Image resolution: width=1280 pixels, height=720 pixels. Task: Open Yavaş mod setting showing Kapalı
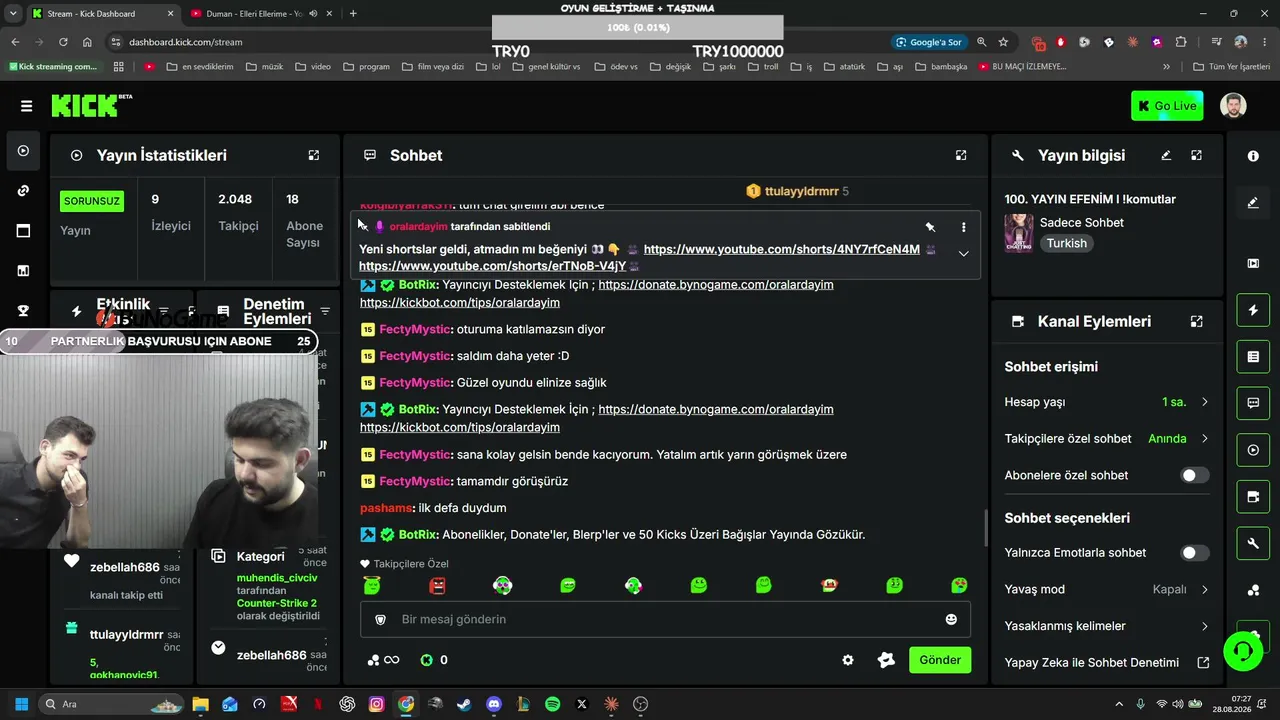click(1107, 589)
